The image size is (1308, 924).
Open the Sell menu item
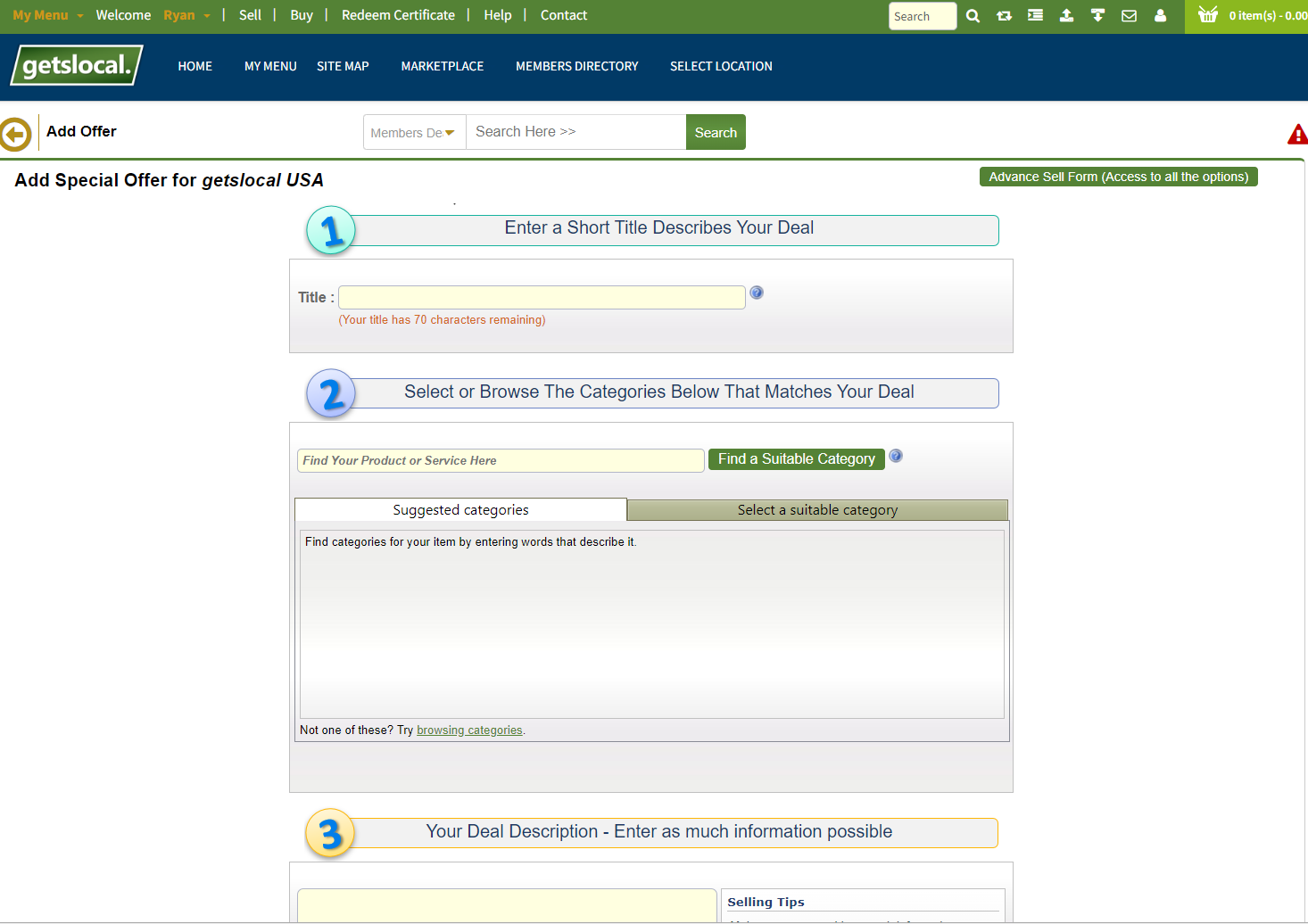point(250,15)
